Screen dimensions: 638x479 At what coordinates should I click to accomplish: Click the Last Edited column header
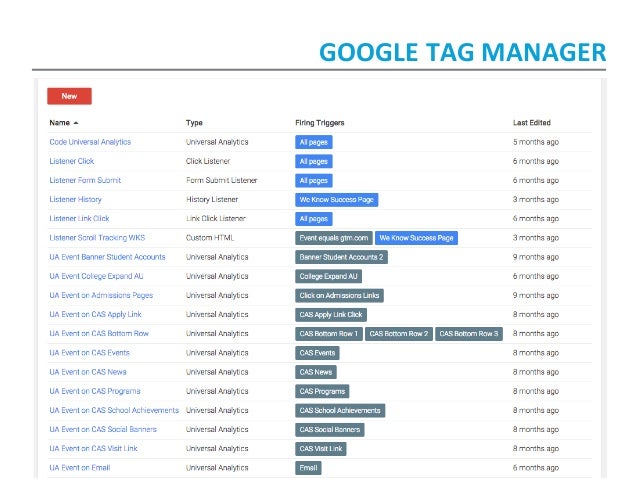click(531, 122)
